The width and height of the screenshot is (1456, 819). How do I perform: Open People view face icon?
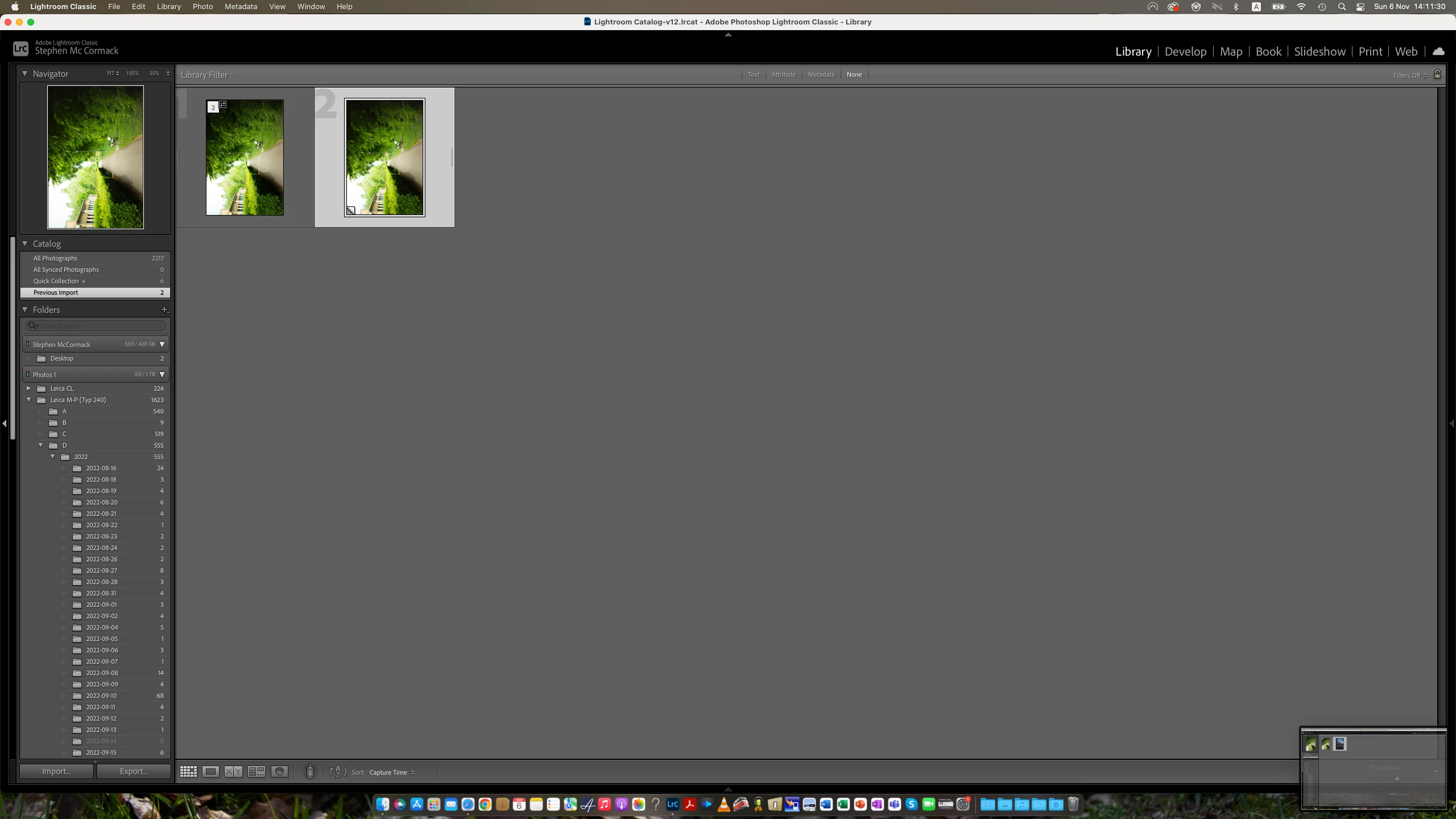(279, 772)
